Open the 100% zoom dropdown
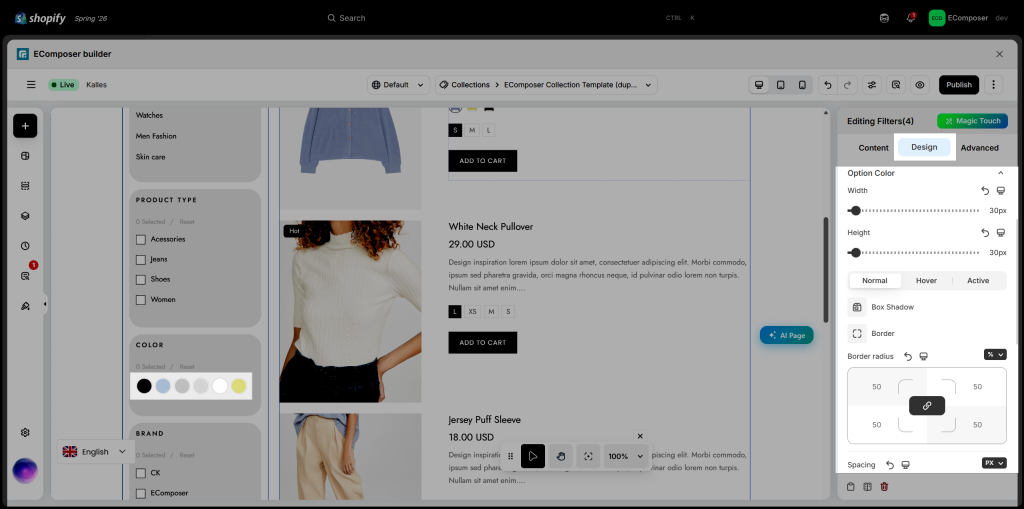The image size is (1024, 509). 626,456
